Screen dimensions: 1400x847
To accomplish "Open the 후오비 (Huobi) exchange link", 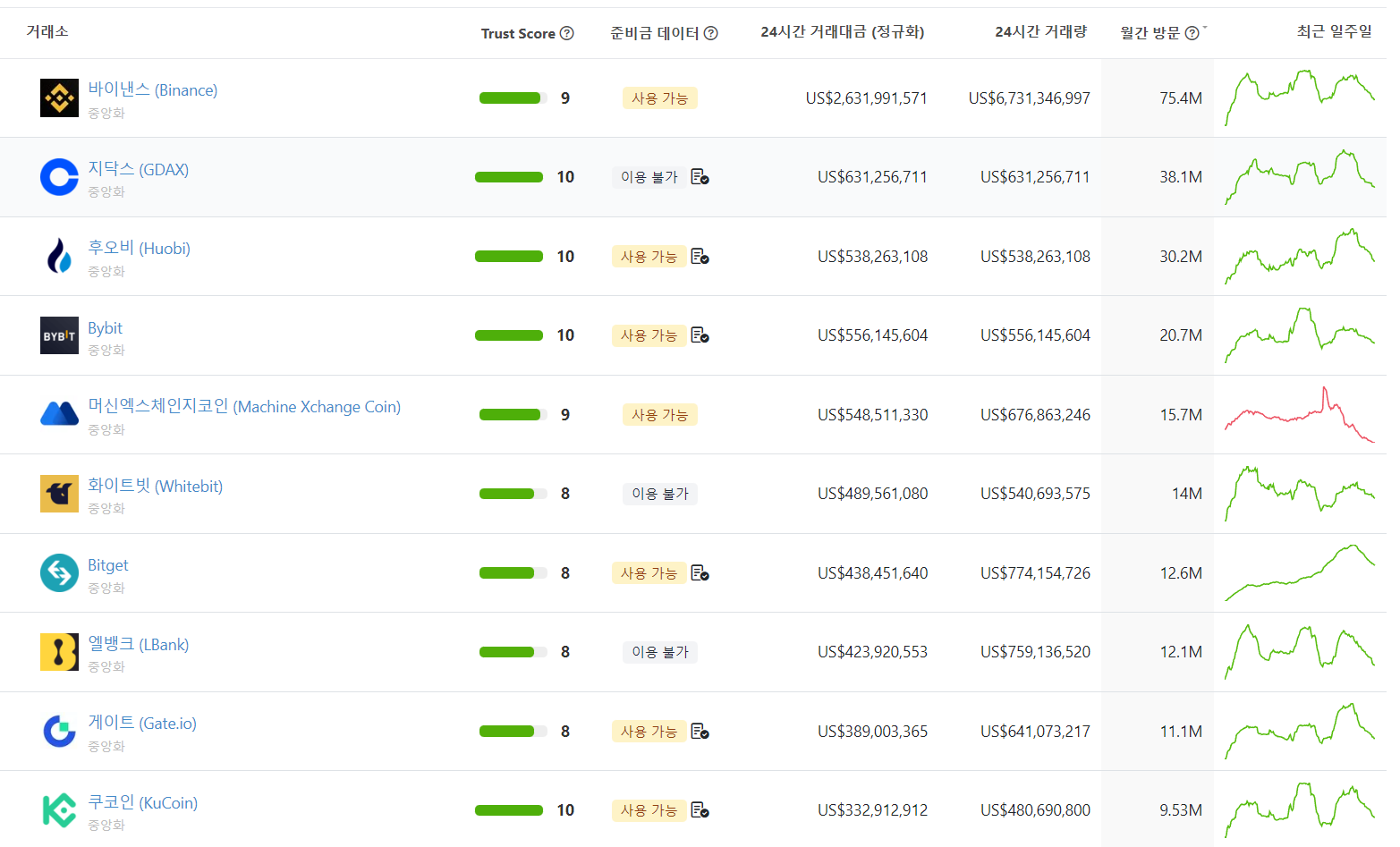I will (x=140, y=248).
